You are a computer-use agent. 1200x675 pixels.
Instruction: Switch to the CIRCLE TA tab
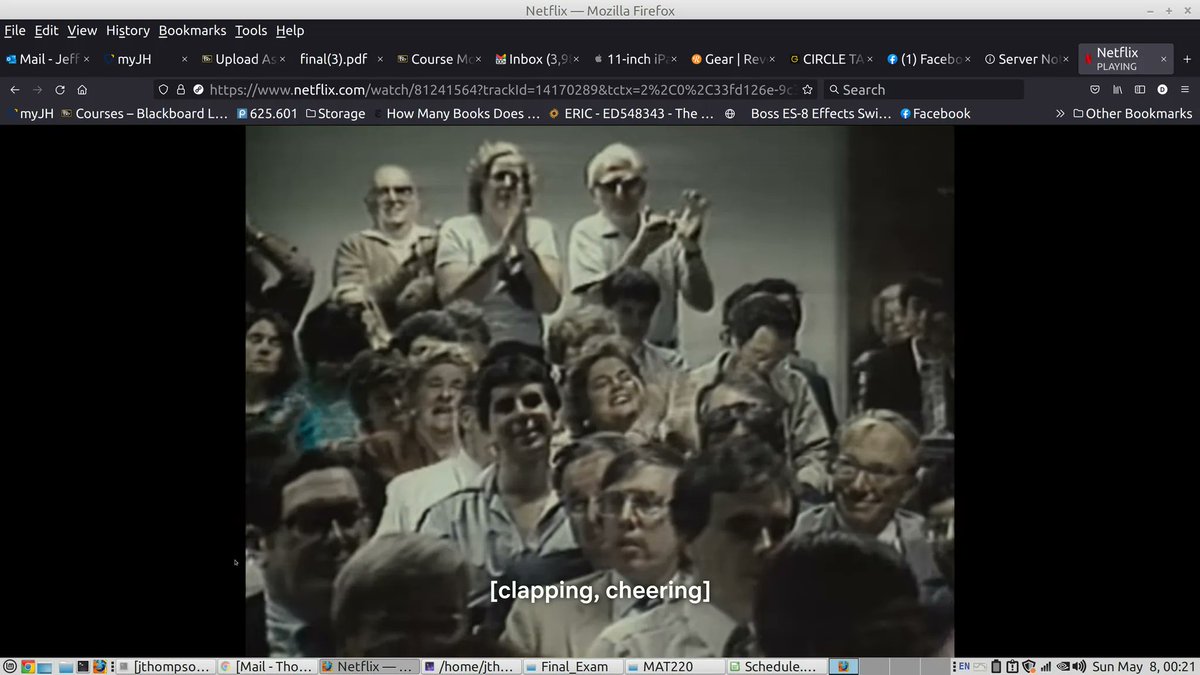[831, 59]
